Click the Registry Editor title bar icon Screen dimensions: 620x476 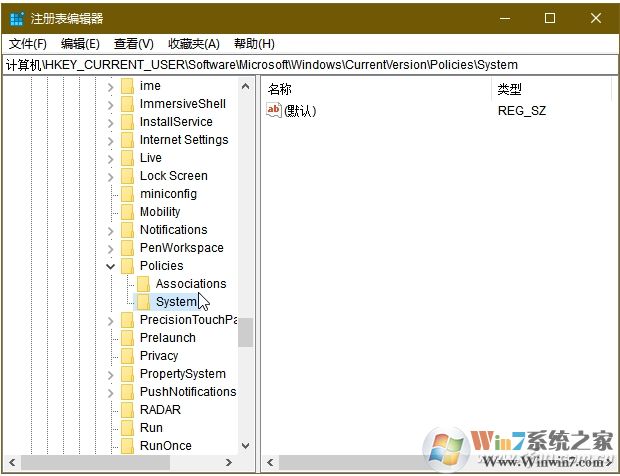click(x=17, y=18)
